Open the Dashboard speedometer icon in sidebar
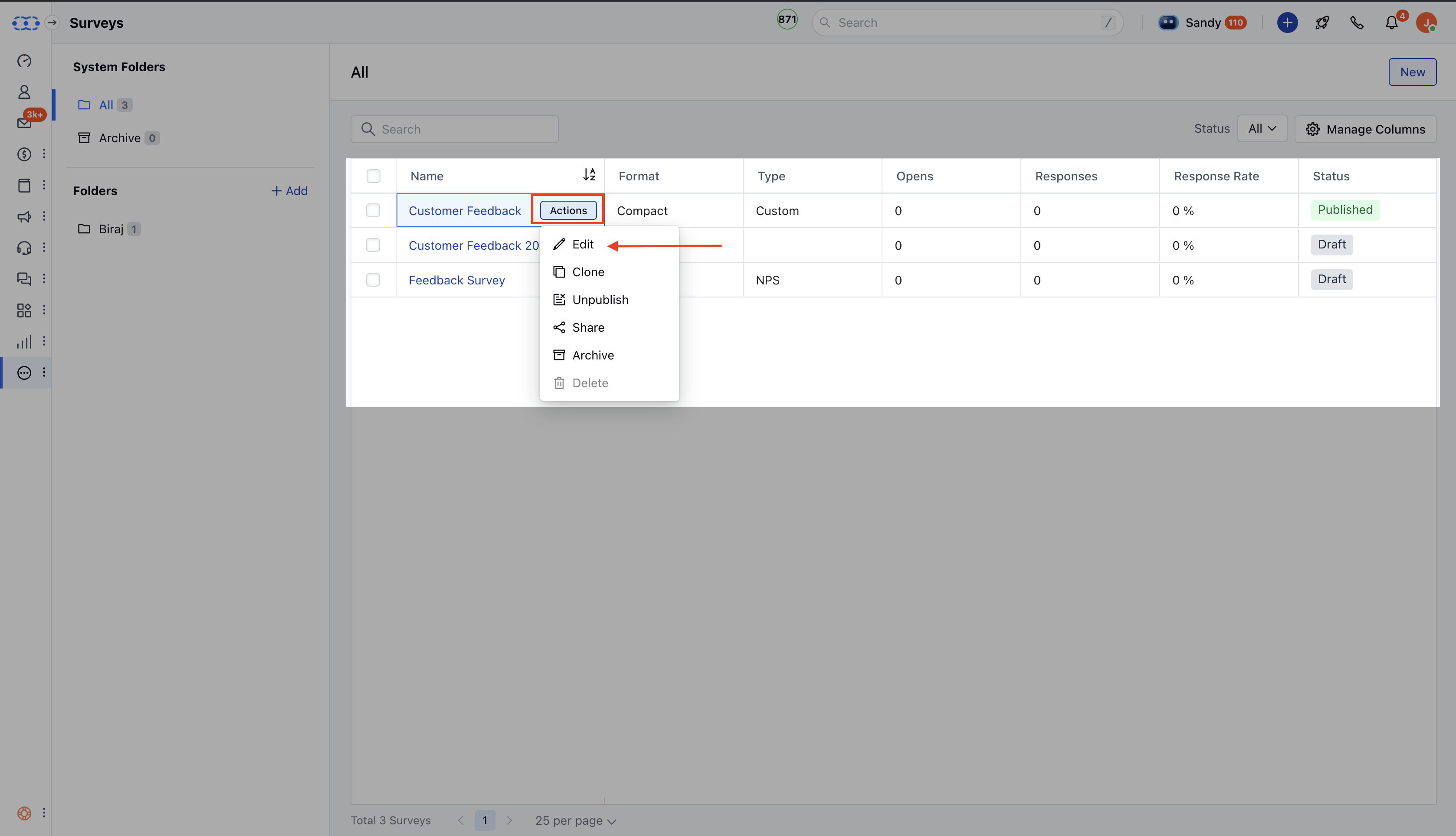This screenshot has height=836, width=1456. 24,61
